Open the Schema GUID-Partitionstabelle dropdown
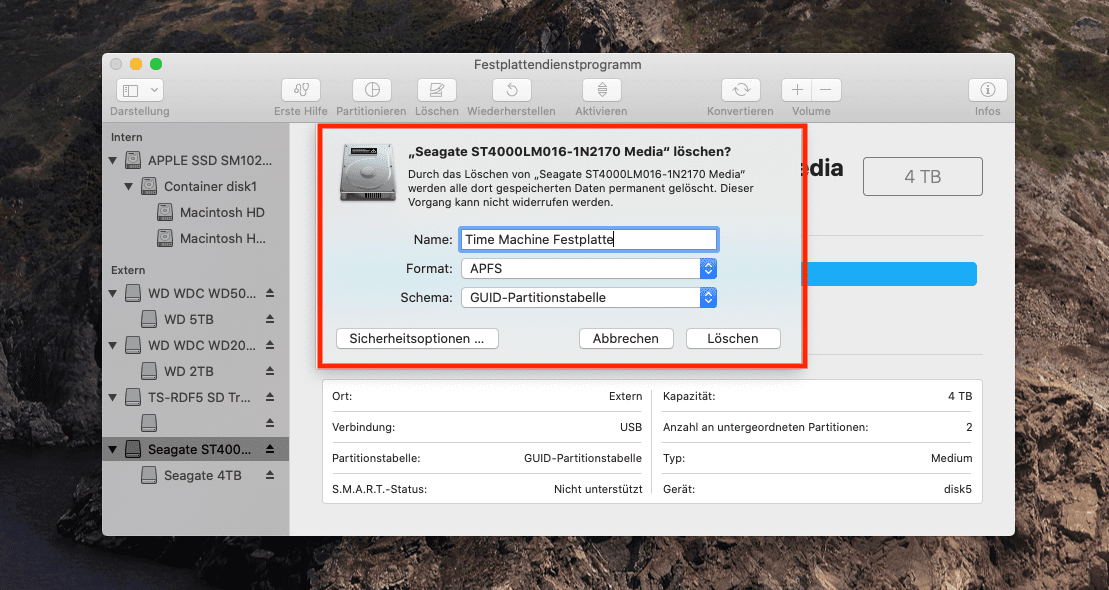Viewport: 1109px width, 590px height. tap(589, 298)
